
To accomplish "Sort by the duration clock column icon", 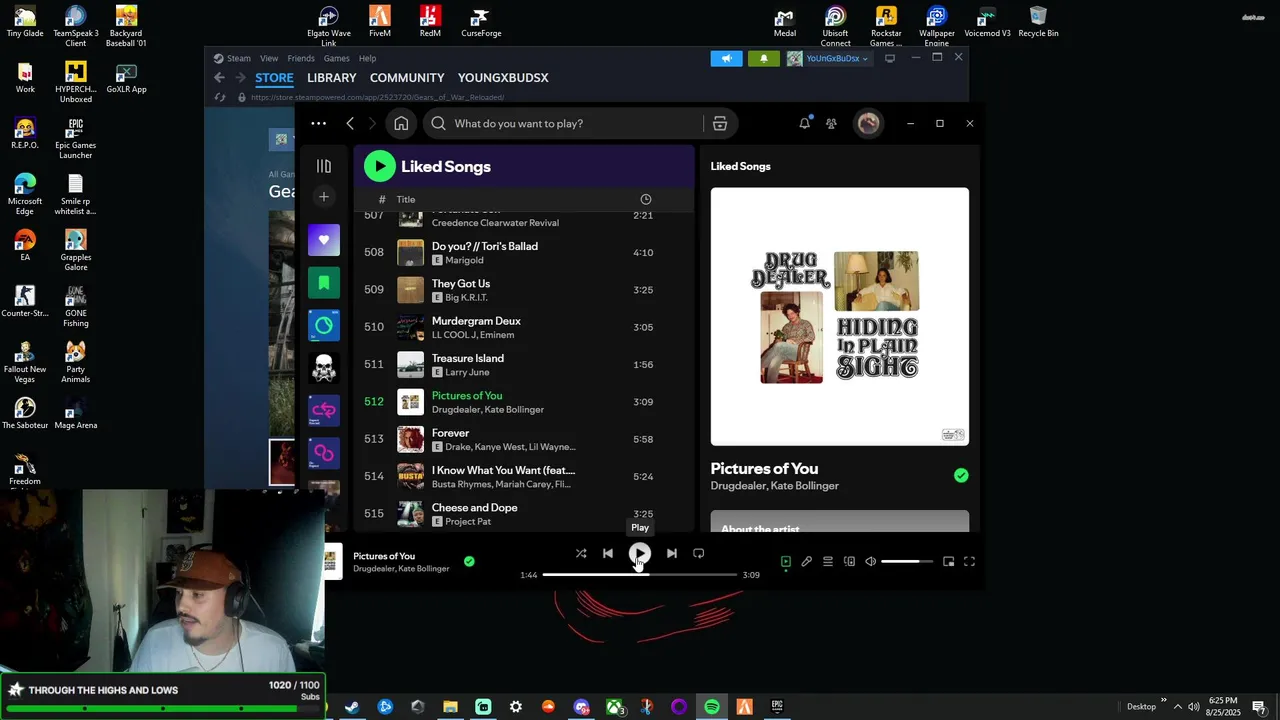I will [645, 199].
